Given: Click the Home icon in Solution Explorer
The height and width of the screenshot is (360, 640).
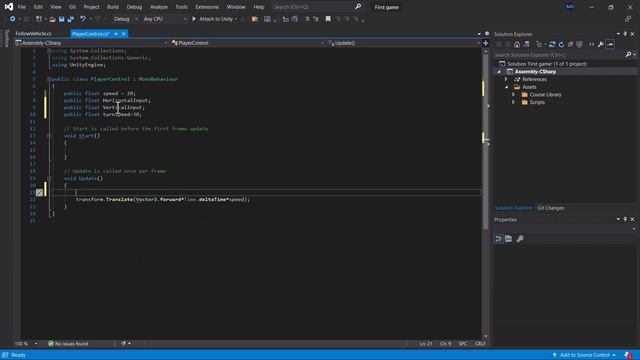Looking at the screenshot, I should pyautogui.click(x=517, y=44).
